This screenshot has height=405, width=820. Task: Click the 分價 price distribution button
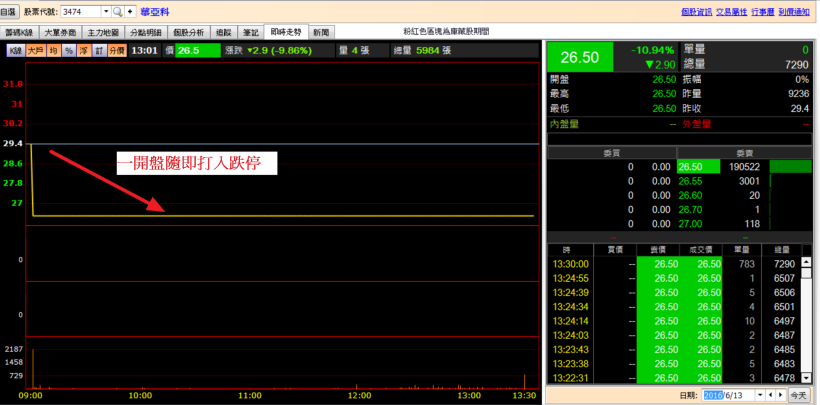[117, 50]
